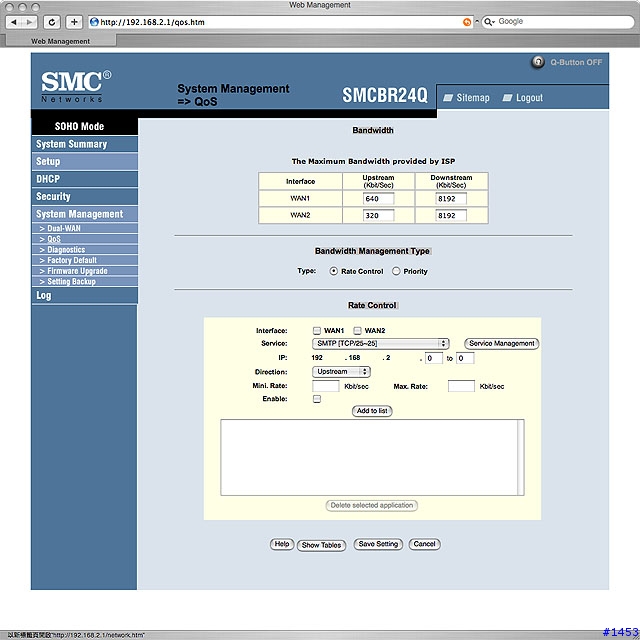Click the Q-Button OFF power icon

point(538,62)
